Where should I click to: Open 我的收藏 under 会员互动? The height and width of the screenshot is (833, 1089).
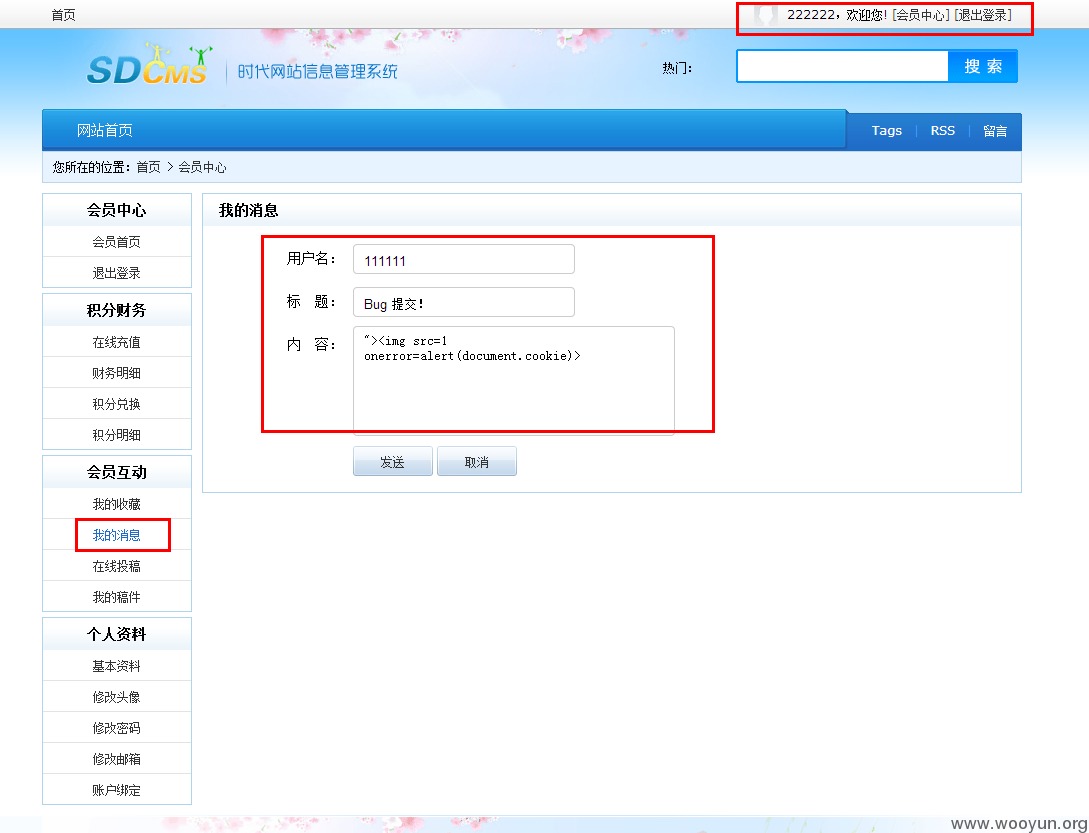(x=117, y=503)
